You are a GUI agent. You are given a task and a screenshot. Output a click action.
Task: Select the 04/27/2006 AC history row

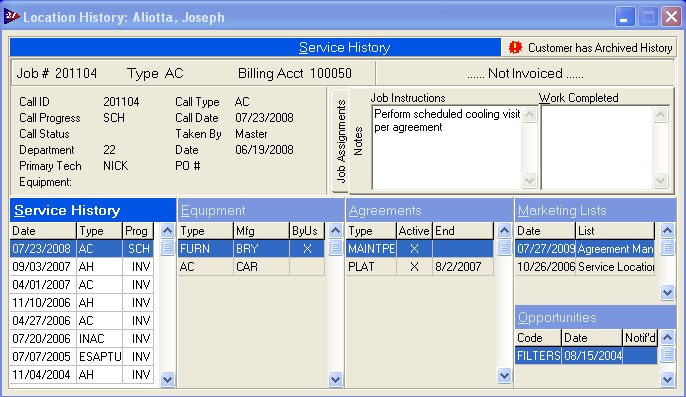[81, 320]
